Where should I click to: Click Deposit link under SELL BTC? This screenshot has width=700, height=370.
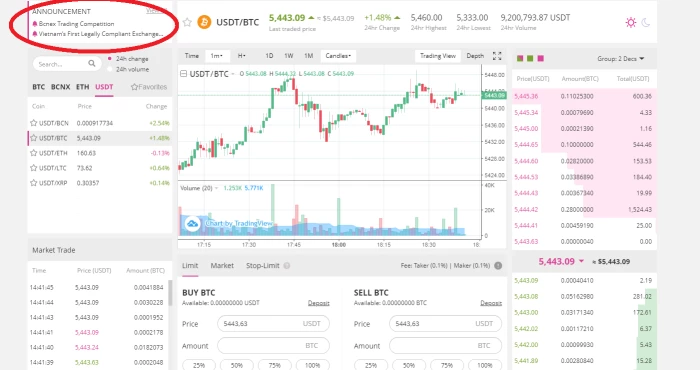pos(491,303)
